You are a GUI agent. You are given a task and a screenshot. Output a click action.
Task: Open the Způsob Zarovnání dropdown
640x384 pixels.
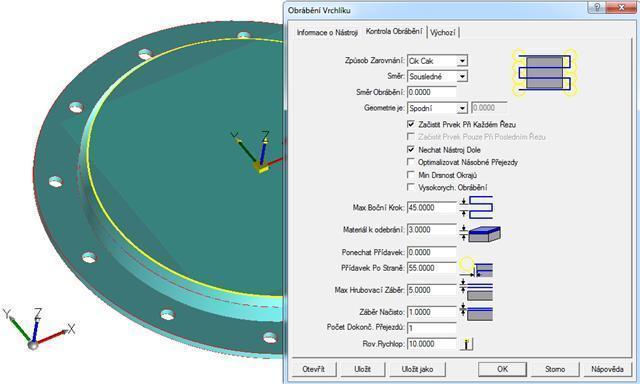(462, 61)
